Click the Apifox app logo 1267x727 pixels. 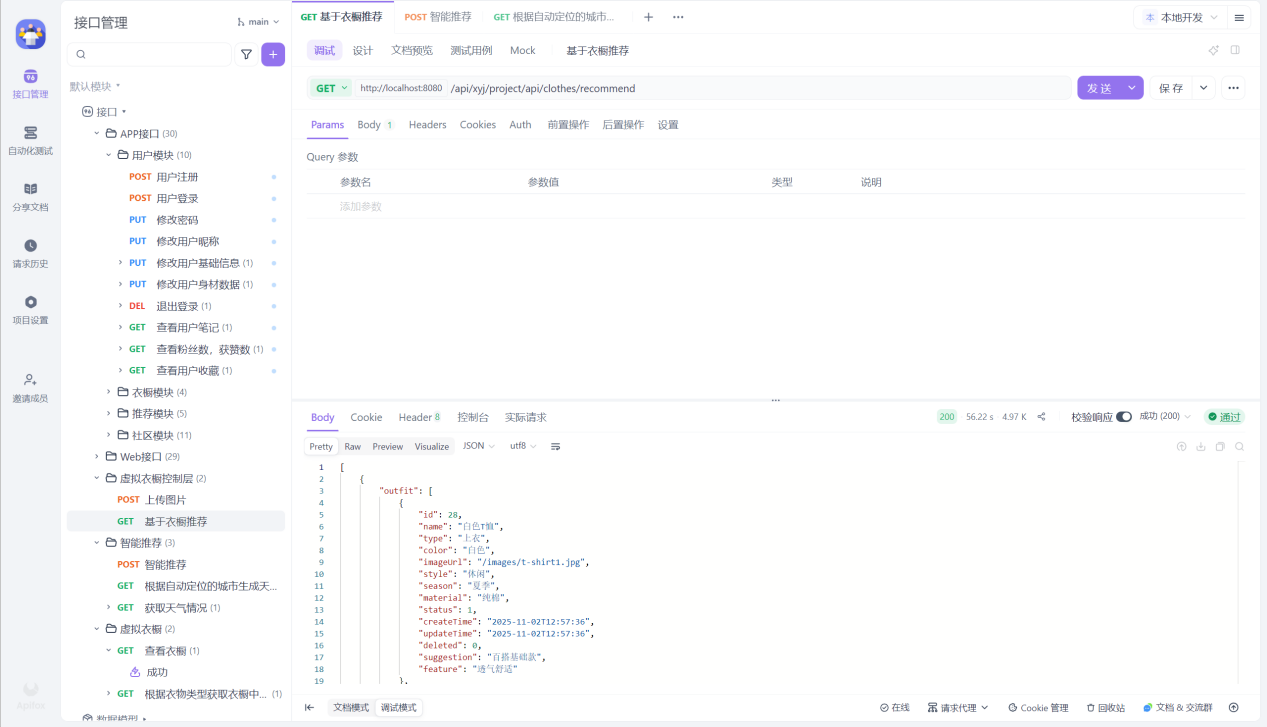[30, 34]
